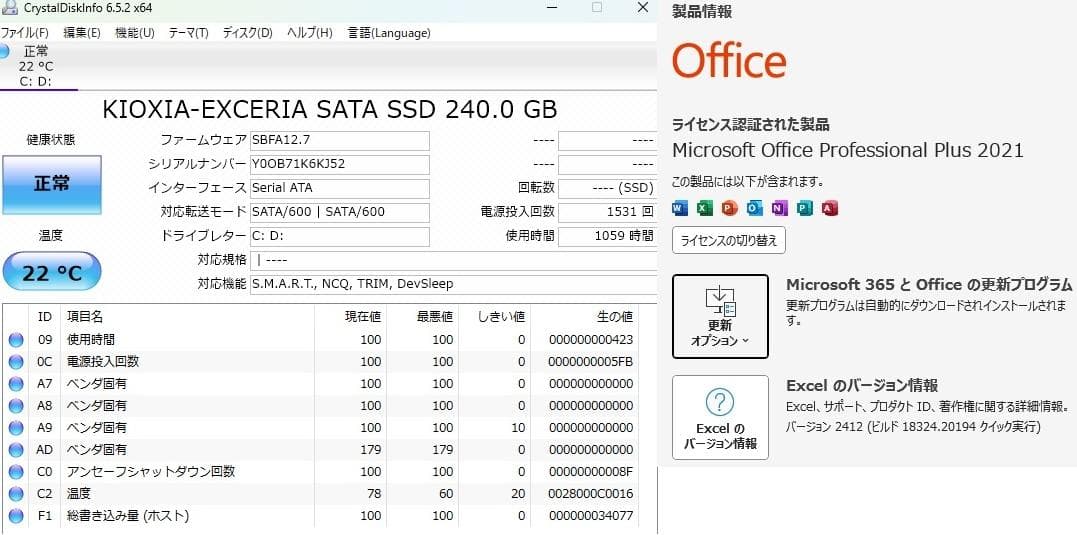Screen dimensions: 1077x535
Task: Open the ヘルプ(H) menu
Action: tap(309, 32)
